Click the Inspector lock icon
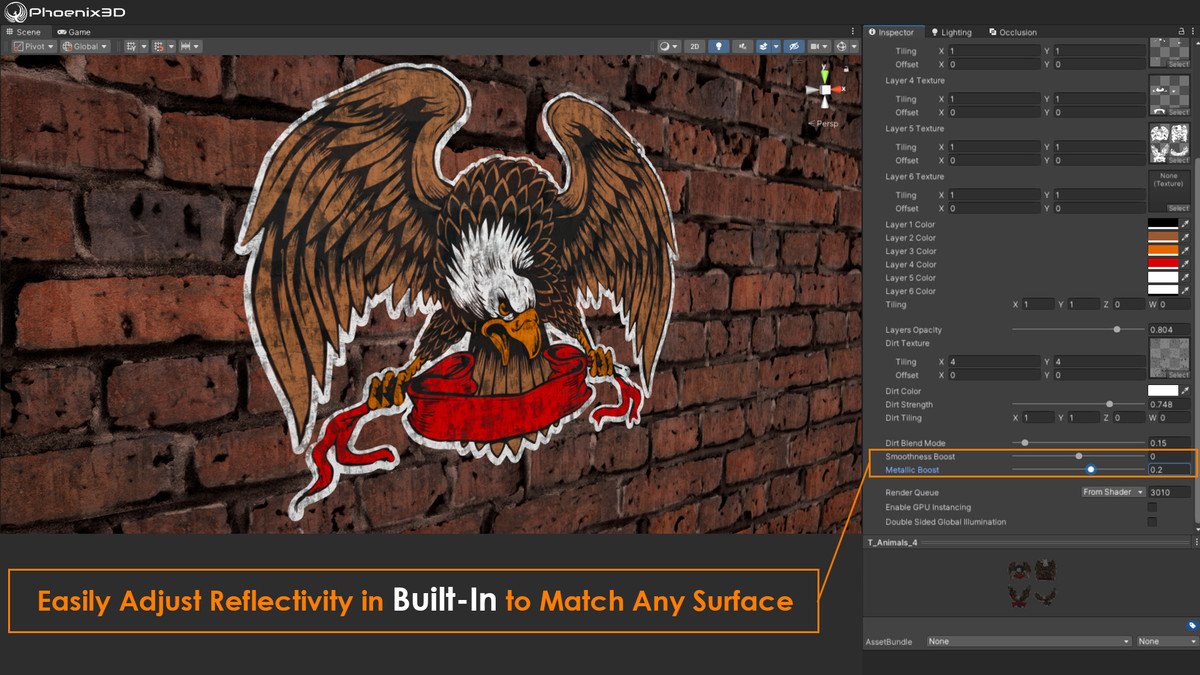Screen dimensions: 1200x675 [x=1182, y=32]
